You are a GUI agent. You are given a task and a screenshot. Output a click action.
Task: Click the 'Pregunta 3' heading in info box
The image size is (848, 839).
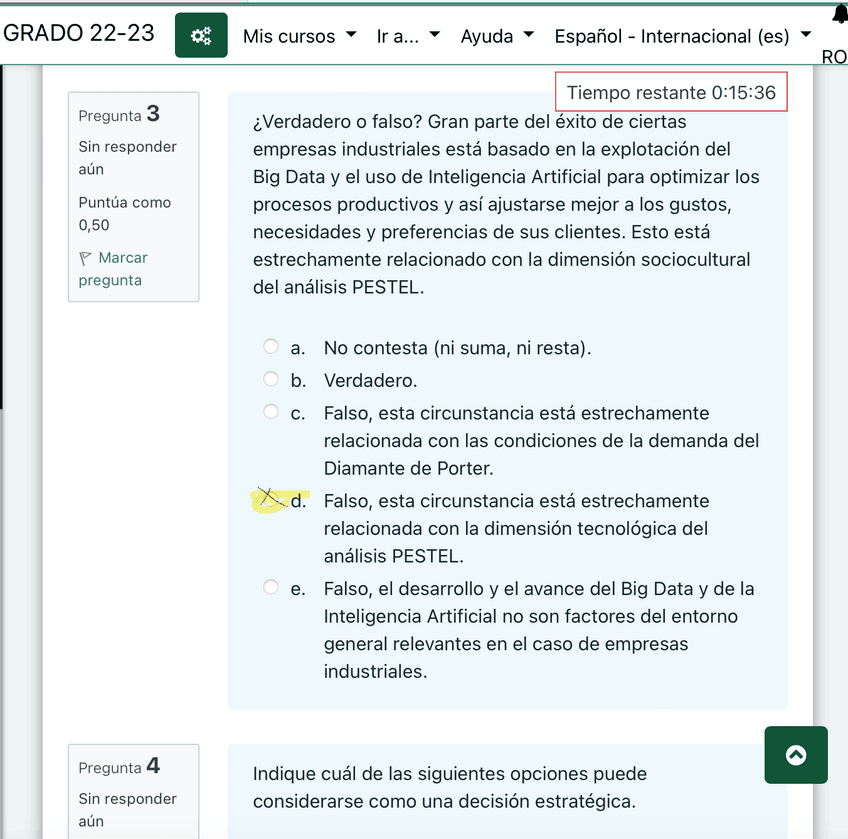click(119, 114)
